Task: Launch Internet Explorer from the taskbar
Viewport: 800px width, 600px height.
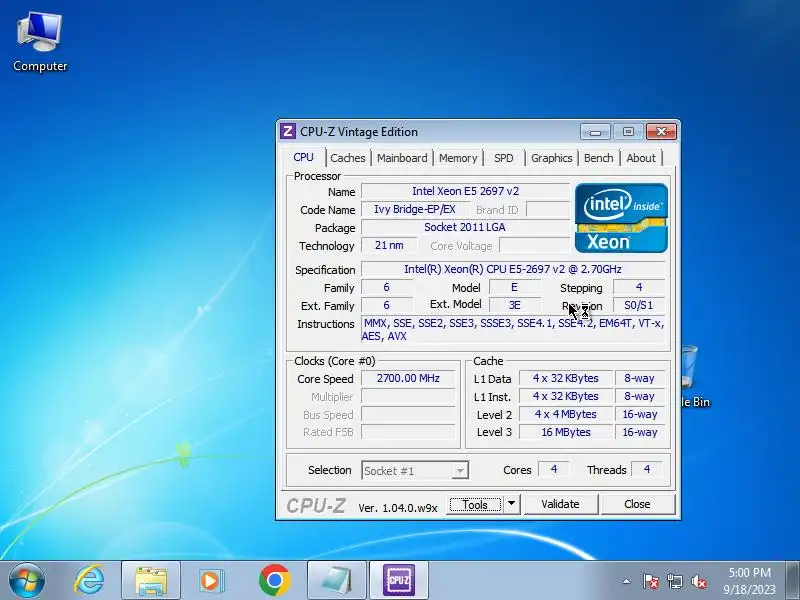Action: [x=89, y=580]
